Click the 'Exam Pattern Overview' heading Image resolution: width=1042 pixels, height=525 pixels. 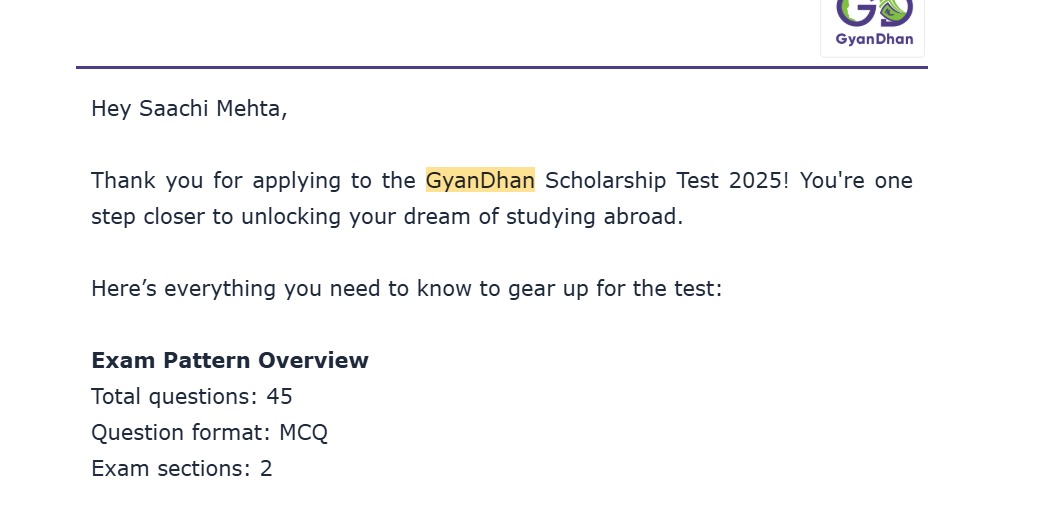230,360
